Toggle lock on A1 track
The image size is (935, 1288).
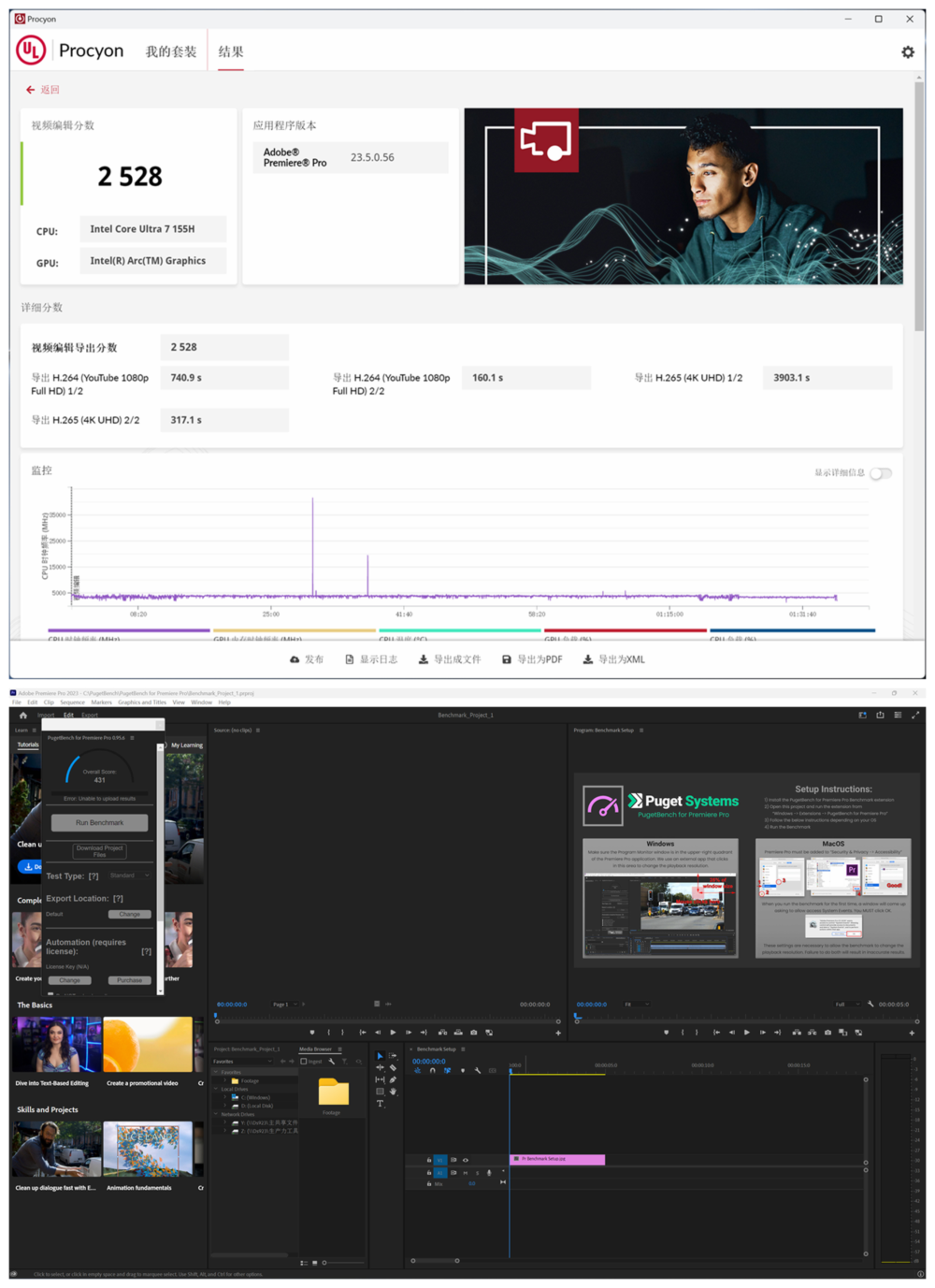(429, 1173)
